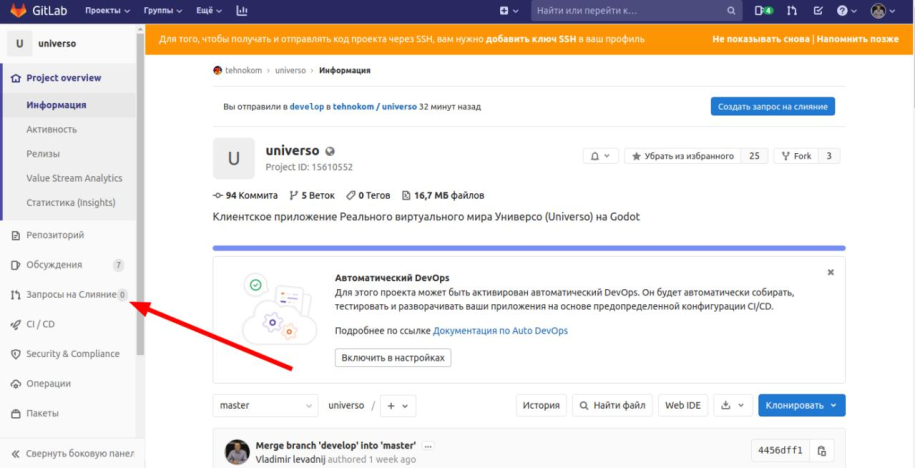Click the Обсуждения icon in sidebar
Screen dimensions: 915x468
tap(16, 265)
